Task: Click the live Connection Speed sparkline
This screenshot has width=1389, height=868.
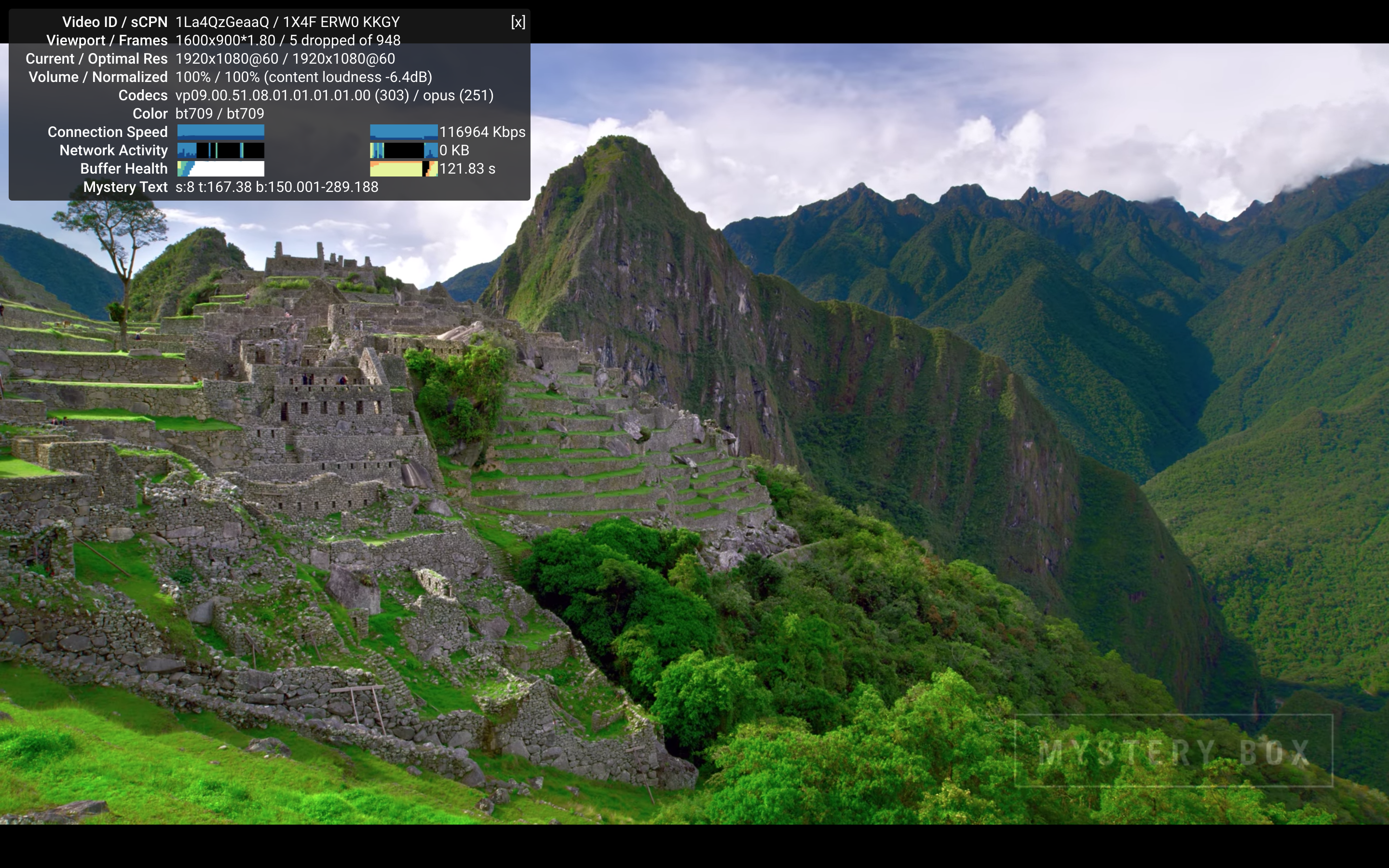Action: click(x=402, y=132)
